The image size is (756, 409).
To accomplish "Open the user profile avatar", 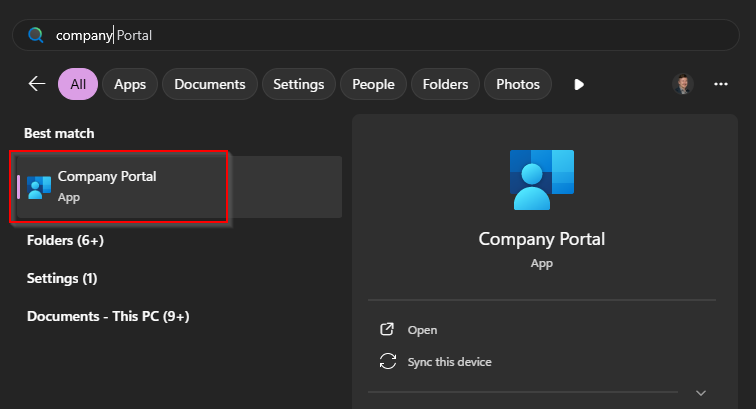I will coord(682,84).
